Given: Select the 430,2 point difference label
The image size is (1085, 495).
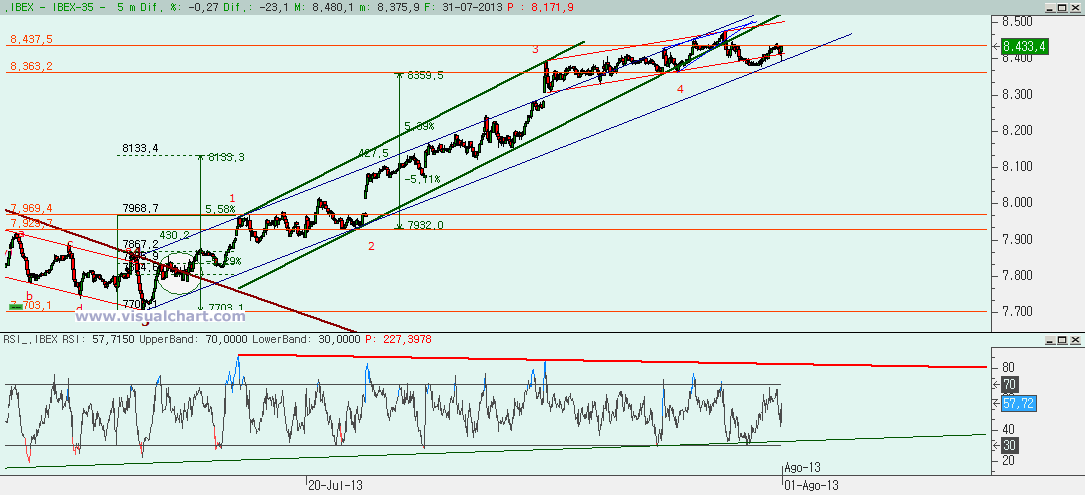Looking at the screenshot, I should coord(174,235).
